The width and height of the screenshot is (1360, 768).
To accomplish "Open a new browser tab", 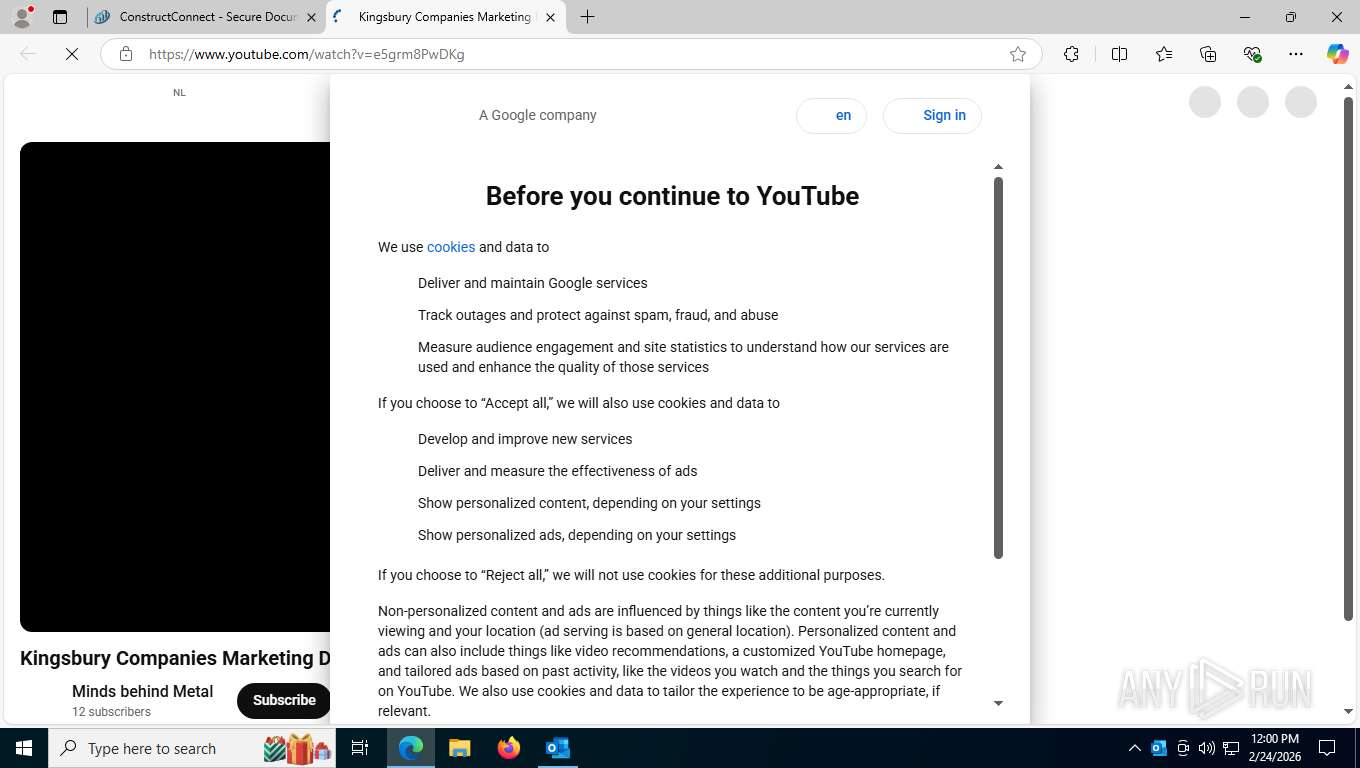I will [x=588, y=17].
